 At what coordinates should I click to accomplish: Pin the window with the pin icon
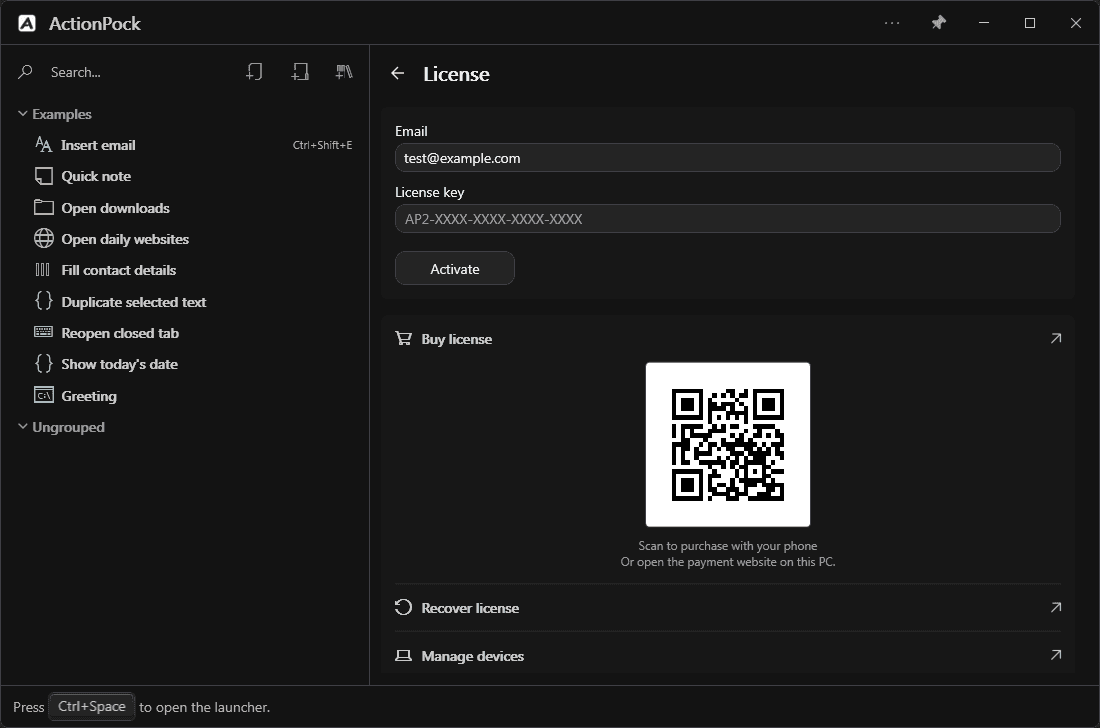pos(938,23)
